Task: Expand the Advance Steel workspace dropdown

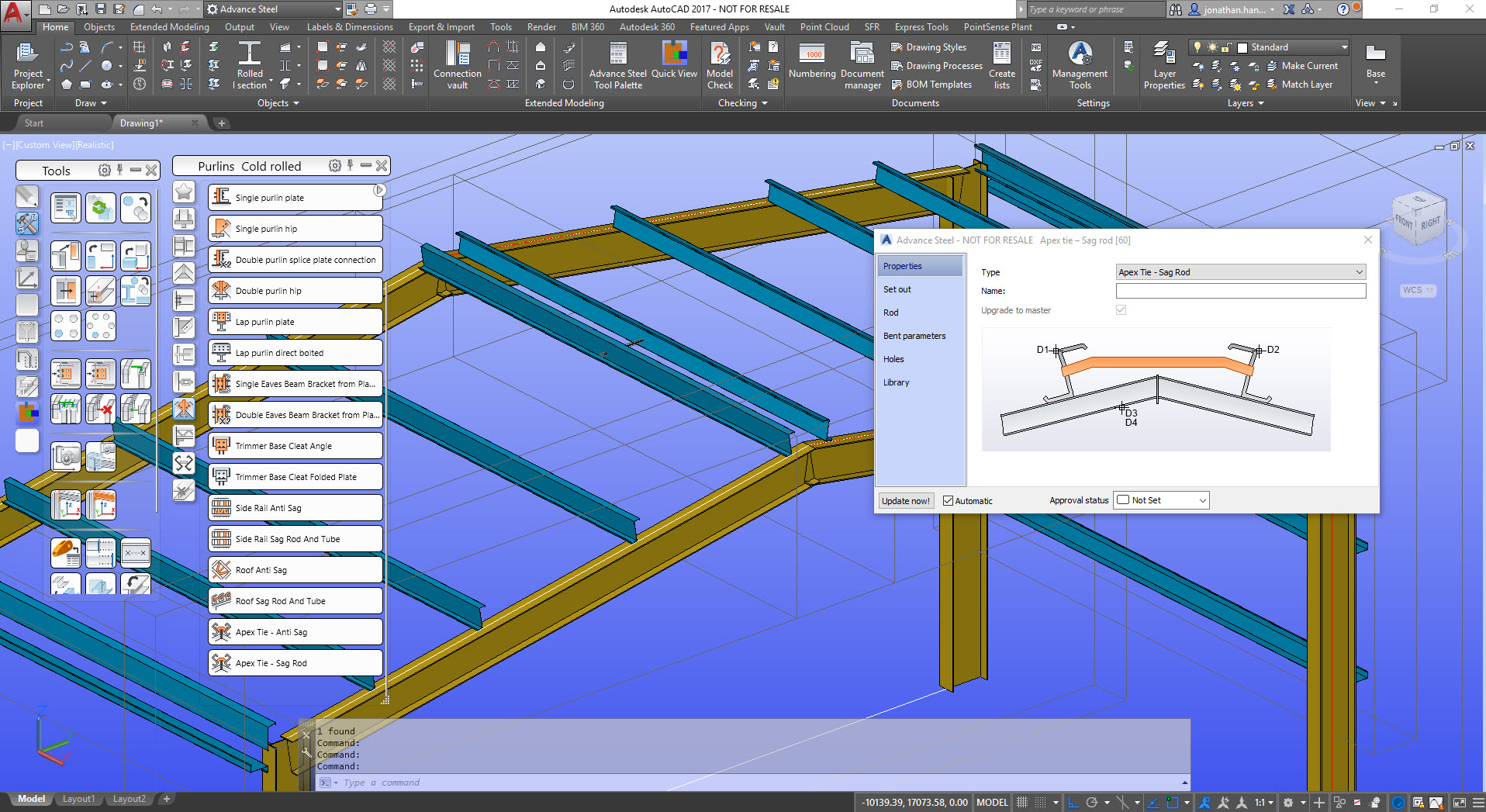Action: tap(337, 9)
